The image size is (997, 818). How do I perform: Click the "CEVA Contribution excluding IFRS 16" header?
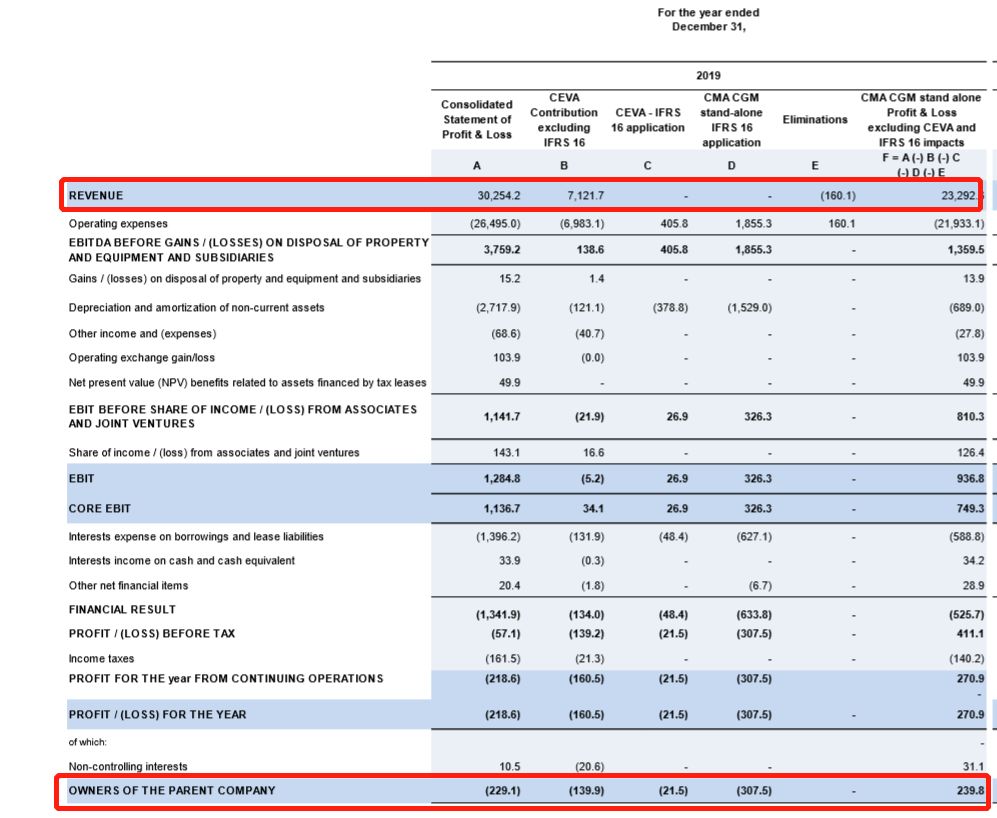pos(564,120)
